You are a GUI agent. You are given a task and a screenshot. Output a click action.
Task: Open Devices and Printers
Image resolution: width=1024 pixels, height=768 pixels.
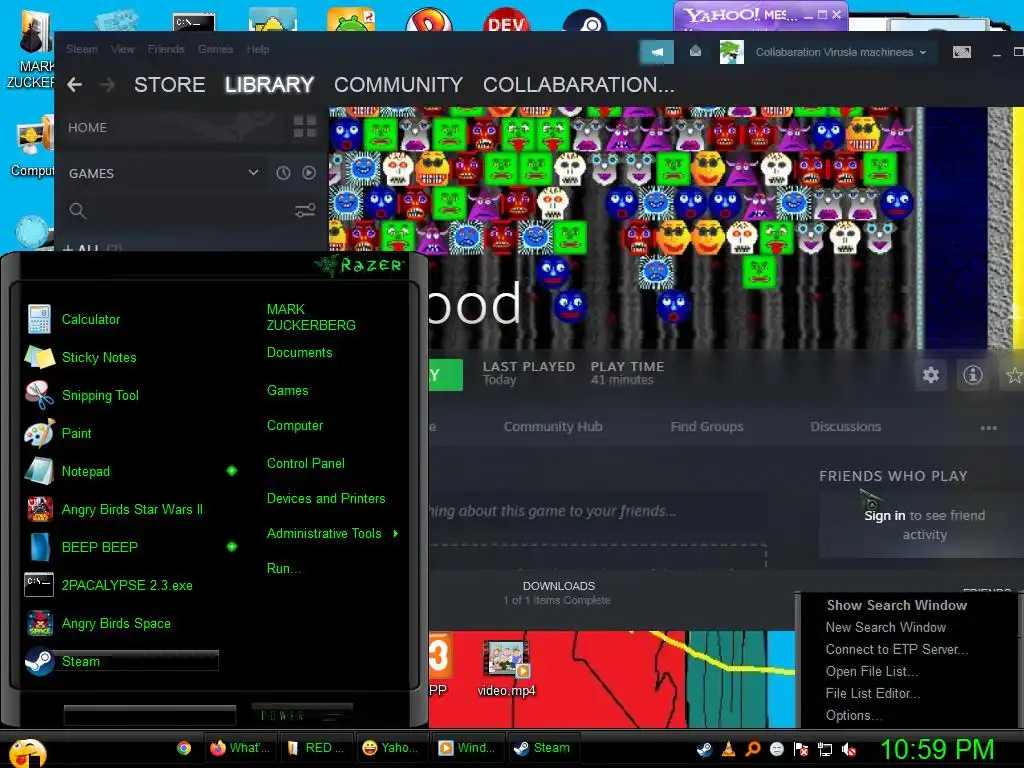(326, 498)
